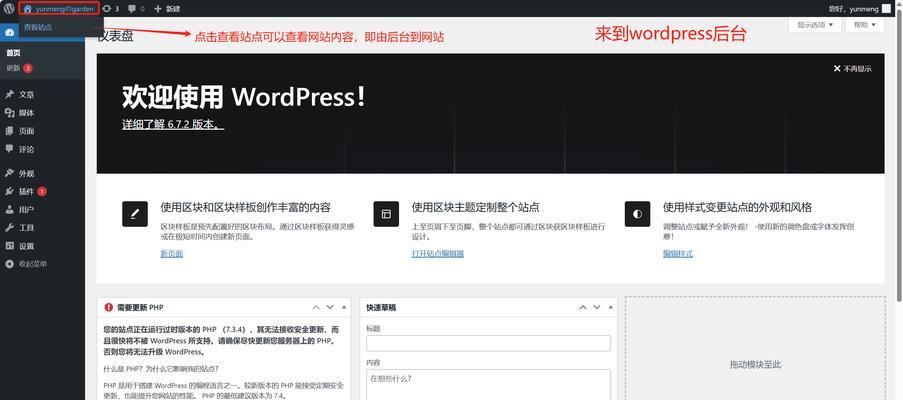
Task: Open 查看站点 from the site dropdown
Action: coord(38,27)
